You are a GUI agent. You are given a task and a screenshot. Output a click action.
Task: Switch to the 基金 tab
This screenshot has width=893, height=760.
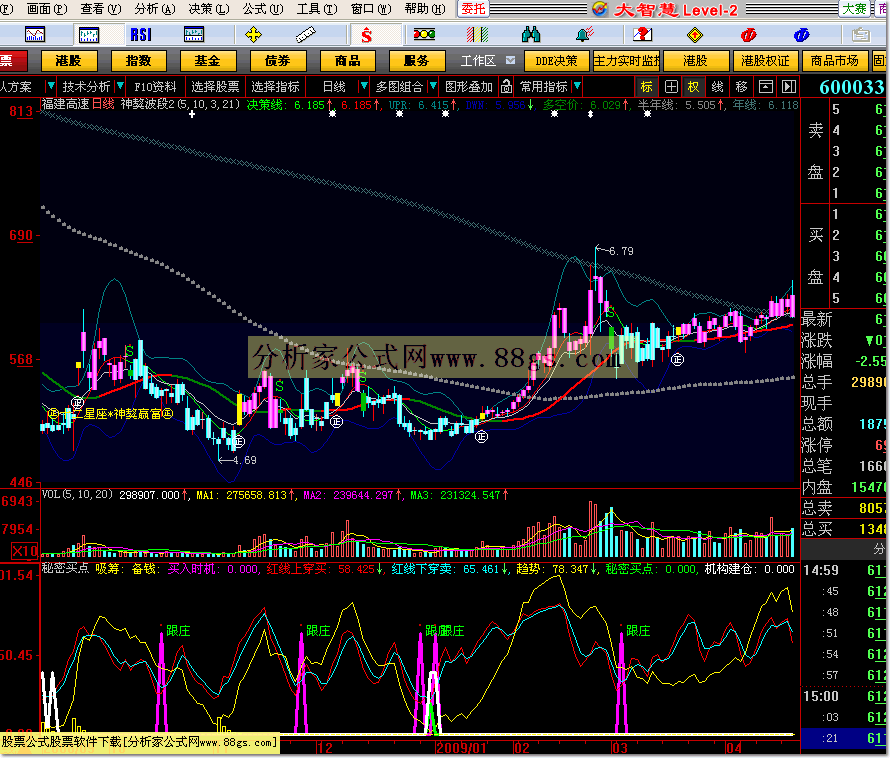coord(207,61)
